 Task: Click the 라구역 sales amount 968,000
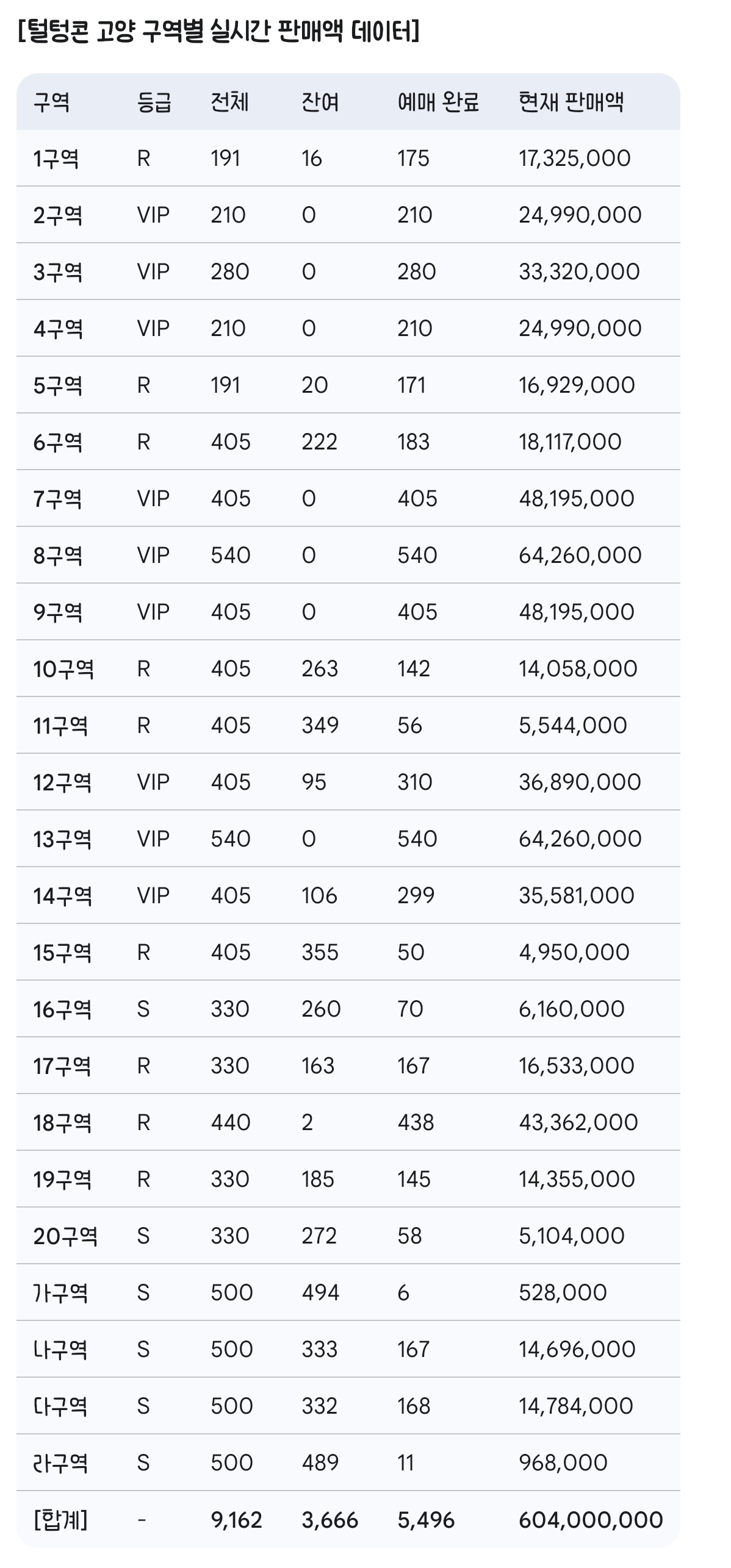point(563,1463)
